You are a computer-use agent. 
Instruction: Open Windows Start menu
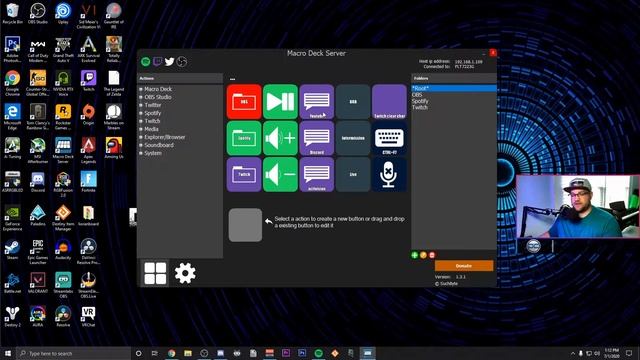pos(7,353)
